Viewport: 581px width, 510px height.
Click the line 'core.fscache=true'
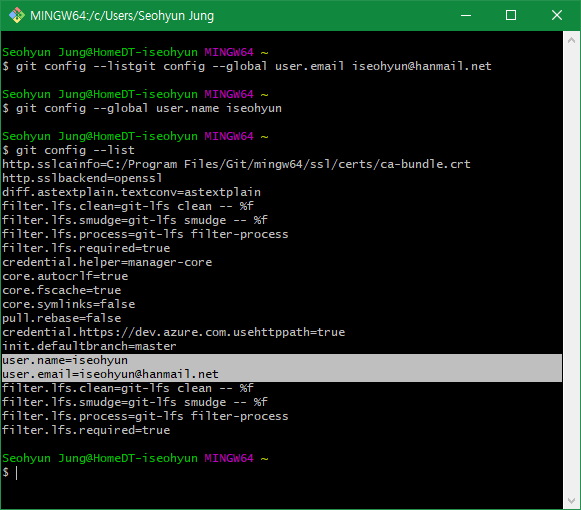tap(62, 290)
